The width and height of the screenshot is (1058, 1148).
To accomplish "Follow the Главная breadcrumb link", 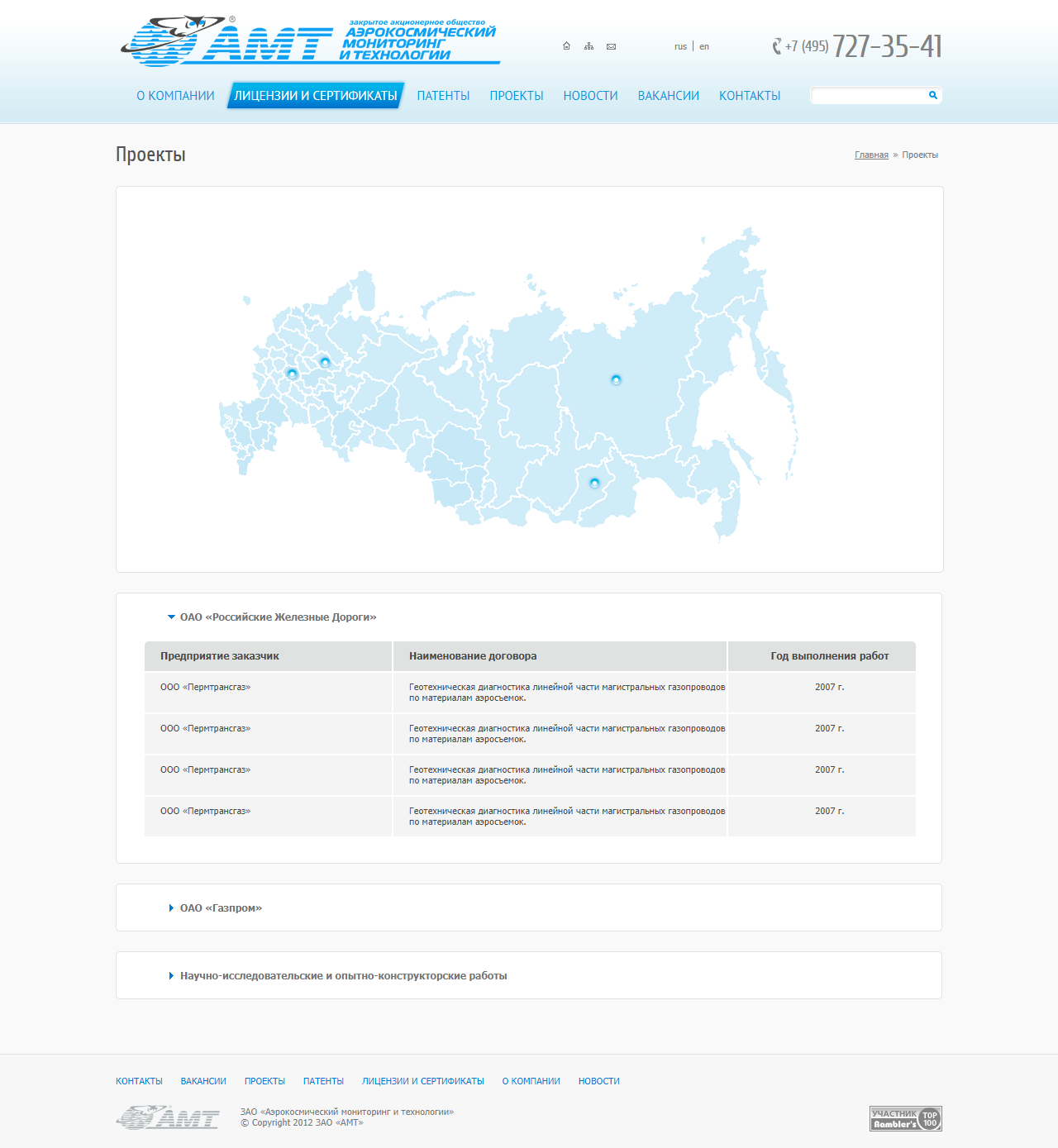I will 871,155.
